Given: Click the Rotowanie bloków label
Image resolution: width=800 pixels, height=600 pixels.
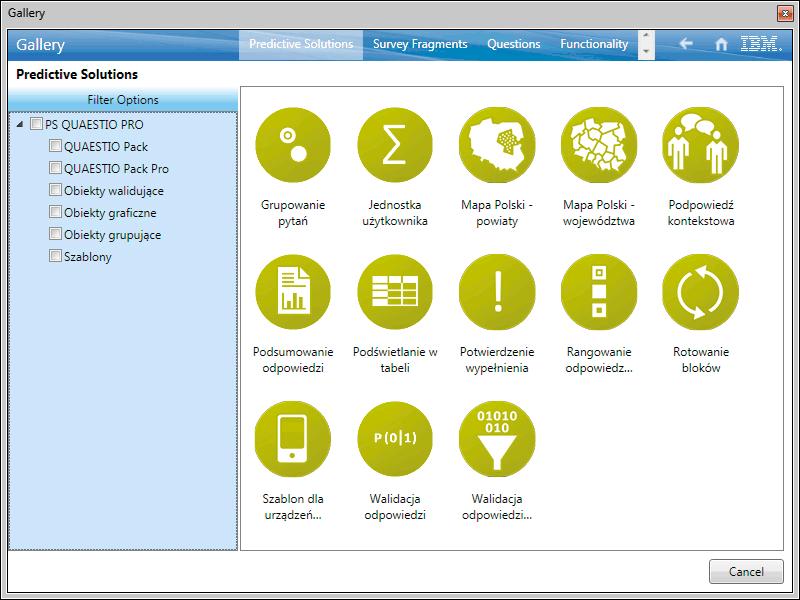Looking at the screenshot, I should (x=701, y=360).
